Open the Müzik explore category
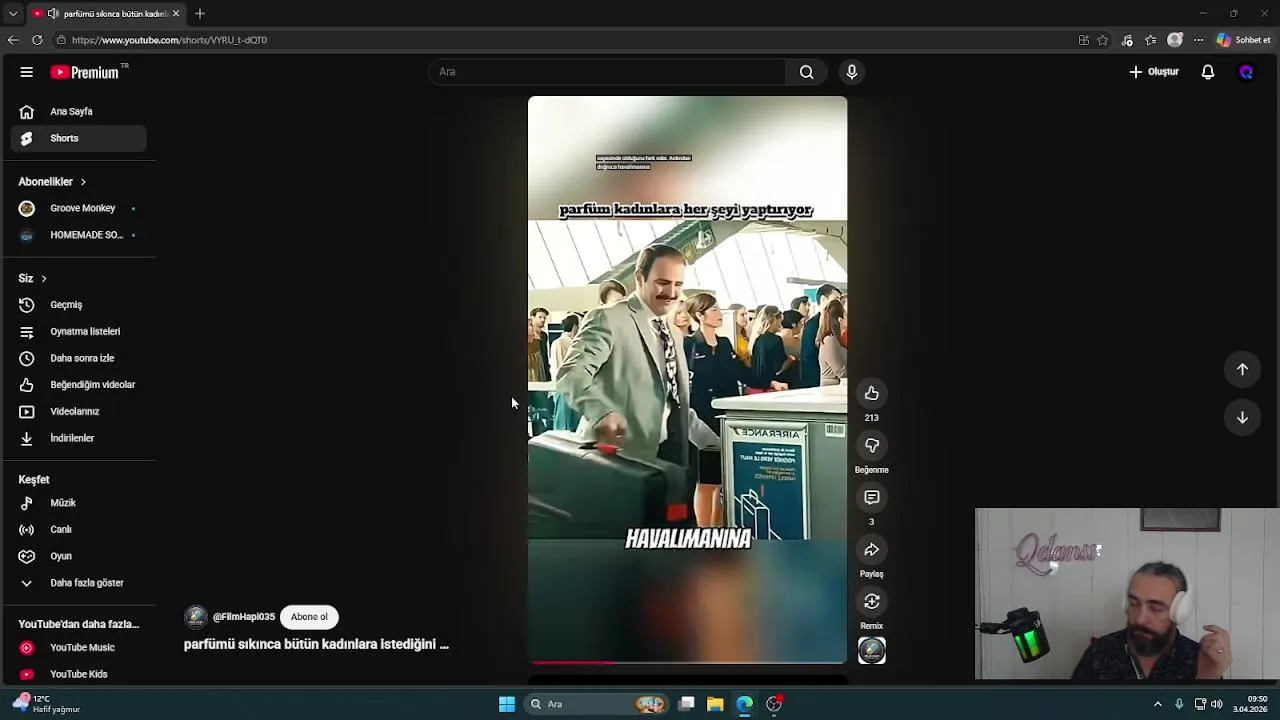This screenshot has width=1280, height=720. click(x=79, y=503)
